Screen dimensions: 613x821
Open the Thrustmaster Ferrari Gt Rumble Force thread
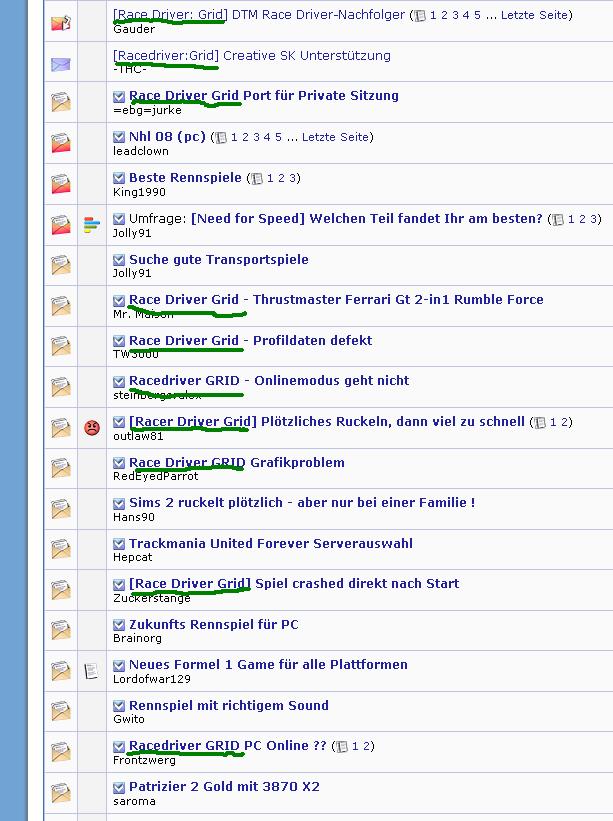pyautogui.click(x=336, y=299)
